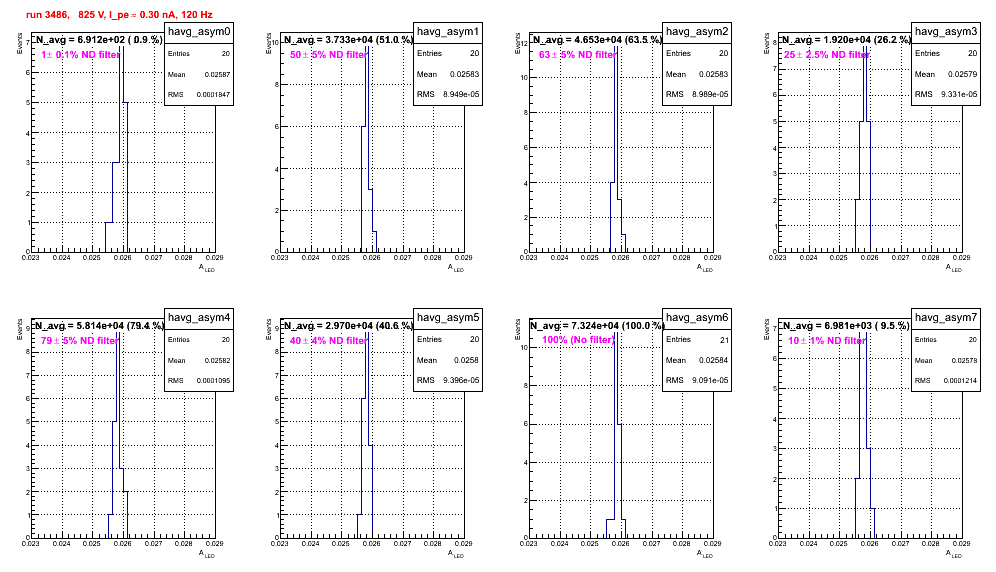Click the run 3486 title text
Viewport: 996px width, 572px height.
(x=119, y=14)
